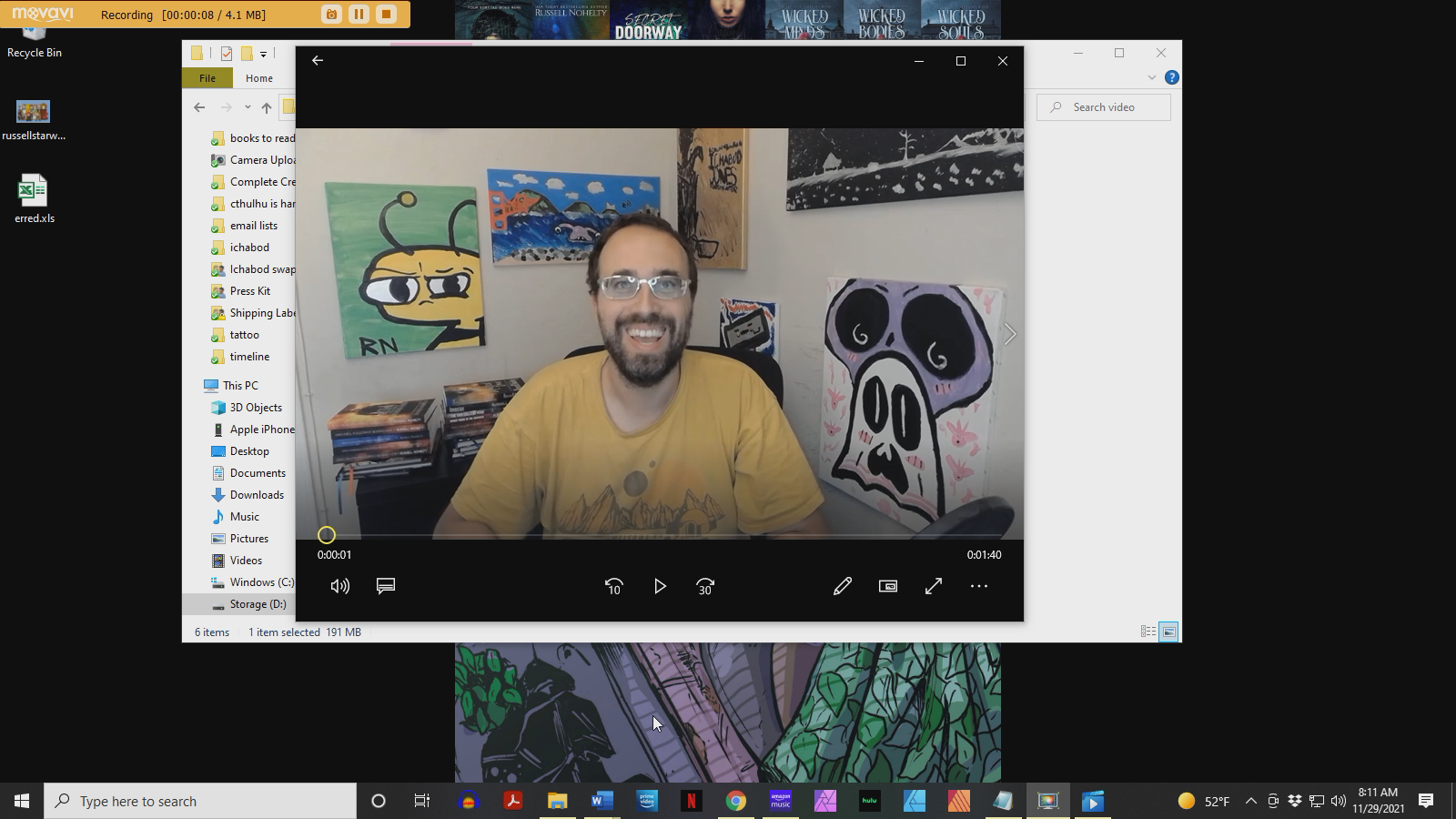
Task: Skip back 10 seconds in video
Action: [x=614, y=587]
